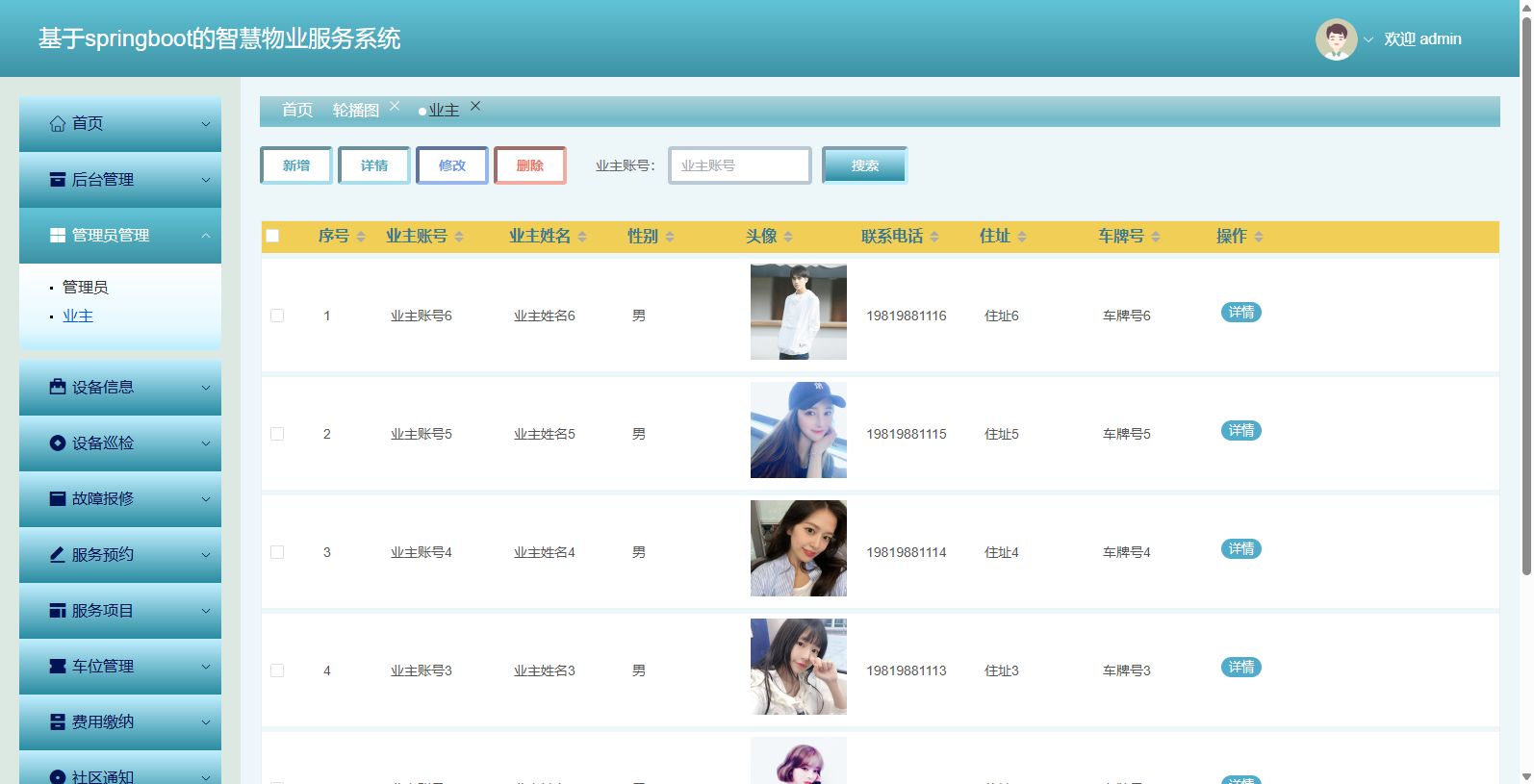Click the 删除 button
This screenshot has height=784, width=1534.
(x=530, y=165)
